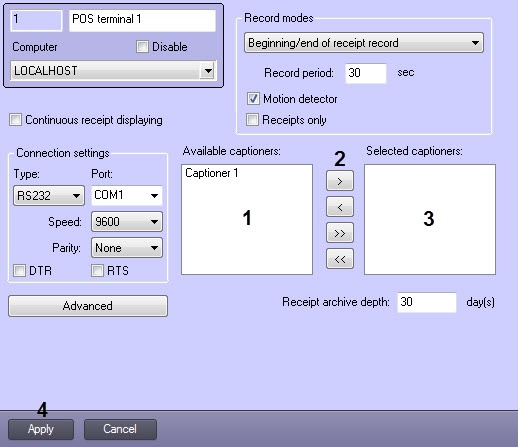Image resolution: width=518 pixels, height=447 pixels.
Task: Add all captioners with >> button
Action: pos(340,233)
